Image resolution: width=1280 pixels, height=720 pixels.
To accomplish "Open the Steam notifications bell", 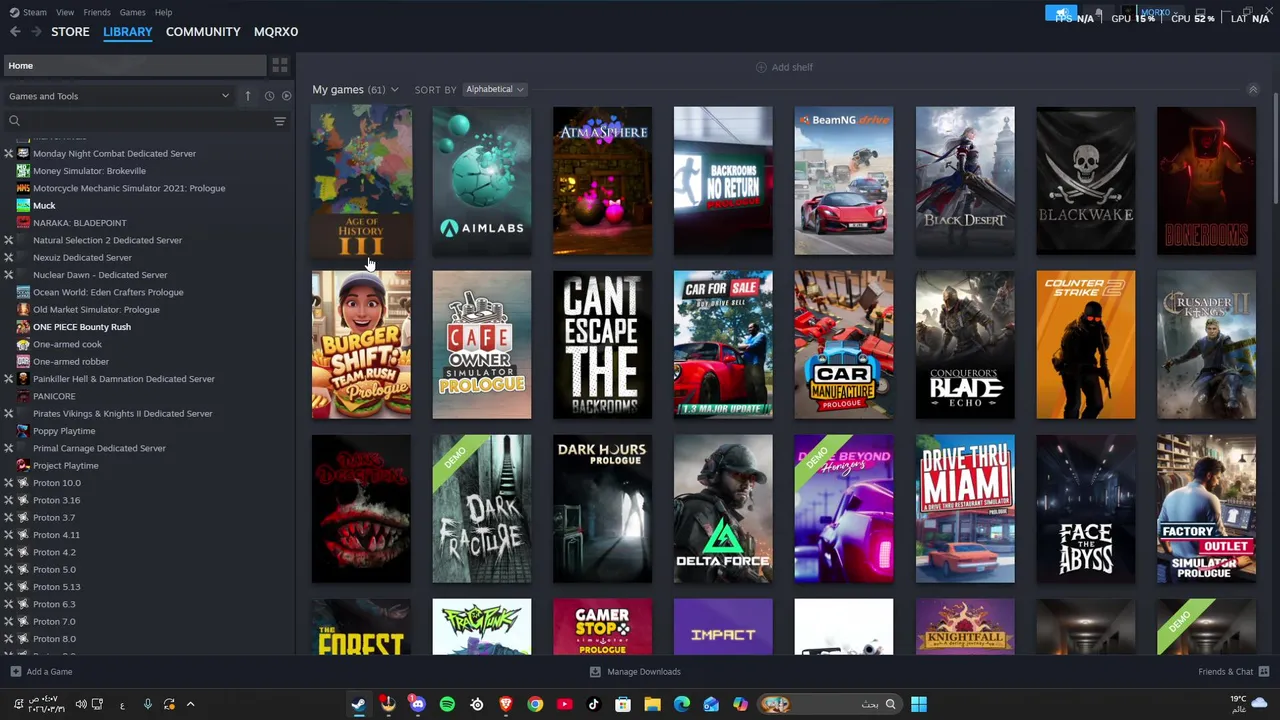I will [x=1099, y=13].
